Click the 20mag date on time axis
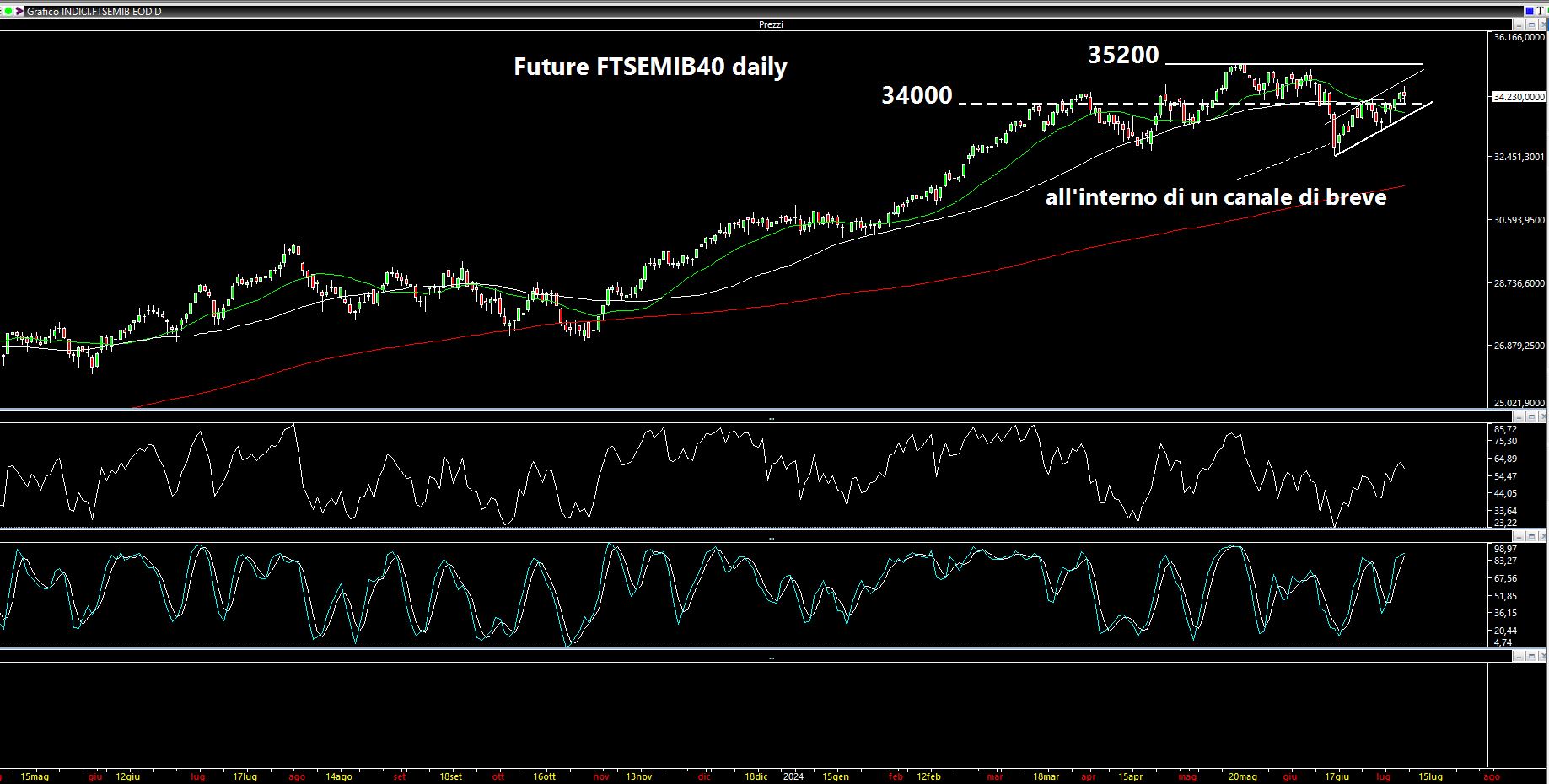The image size is (1549, 784). point(1242,776)
